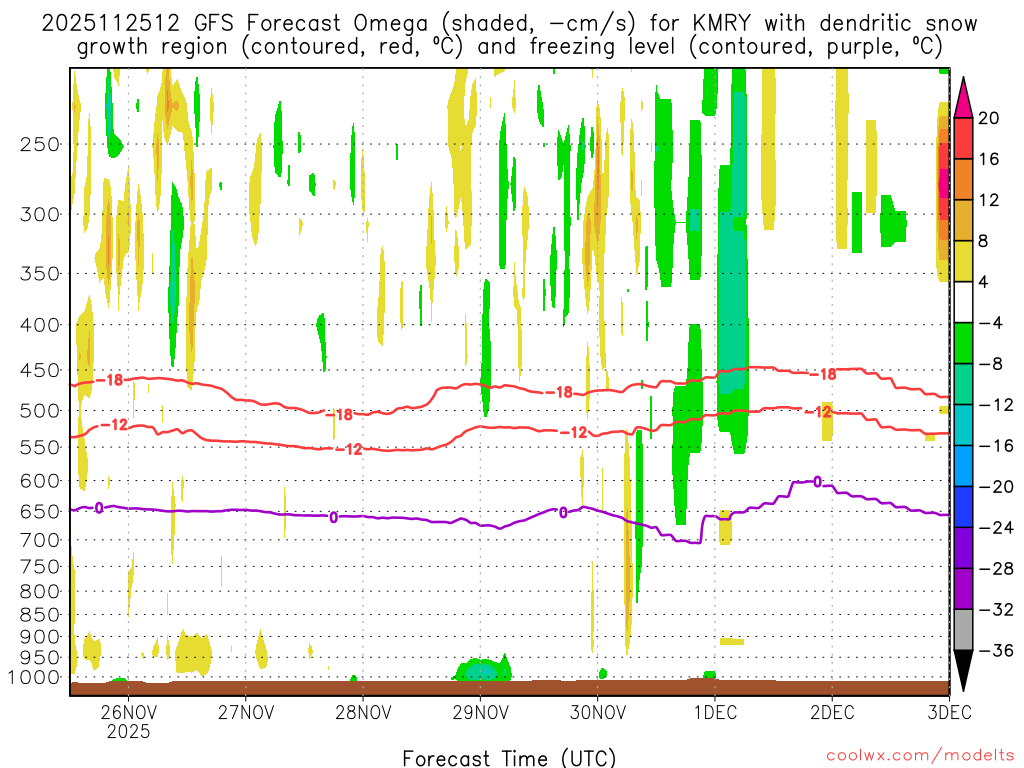The width and height of the screenshot is (1024, 768).
Task: Click the 750 pressure level label
Action: tap(40, 567)
